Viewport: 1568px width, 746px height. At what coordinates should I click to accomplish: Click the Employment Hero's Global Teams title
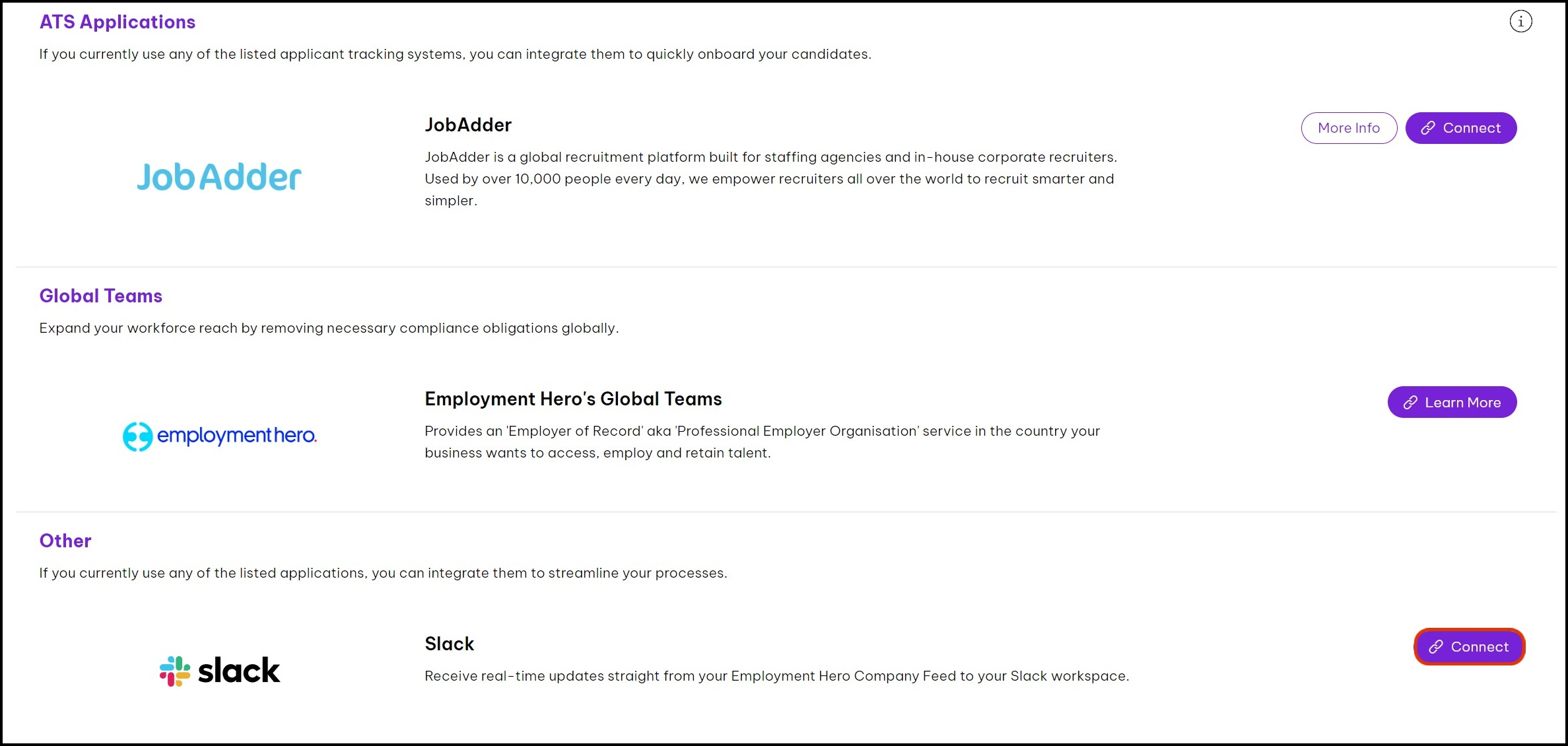[x=573, y=399]
